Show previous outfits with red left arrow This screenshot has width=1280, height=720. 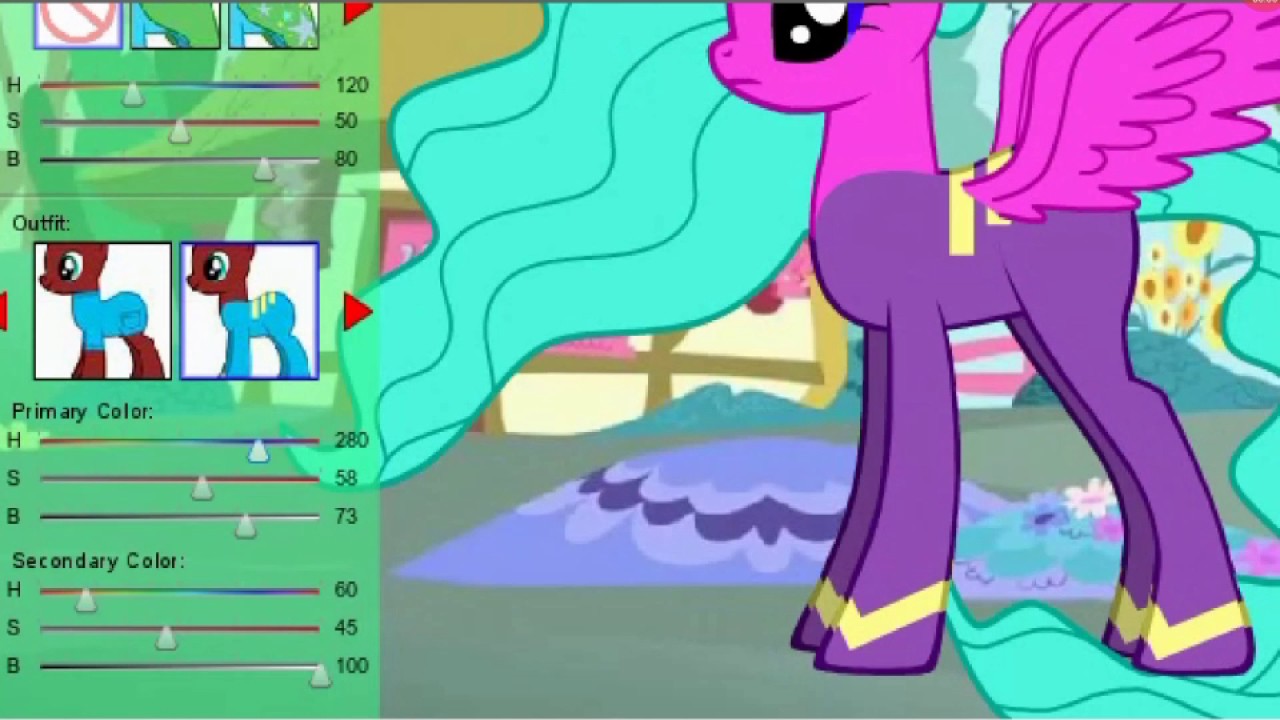[x=3, y=311]
